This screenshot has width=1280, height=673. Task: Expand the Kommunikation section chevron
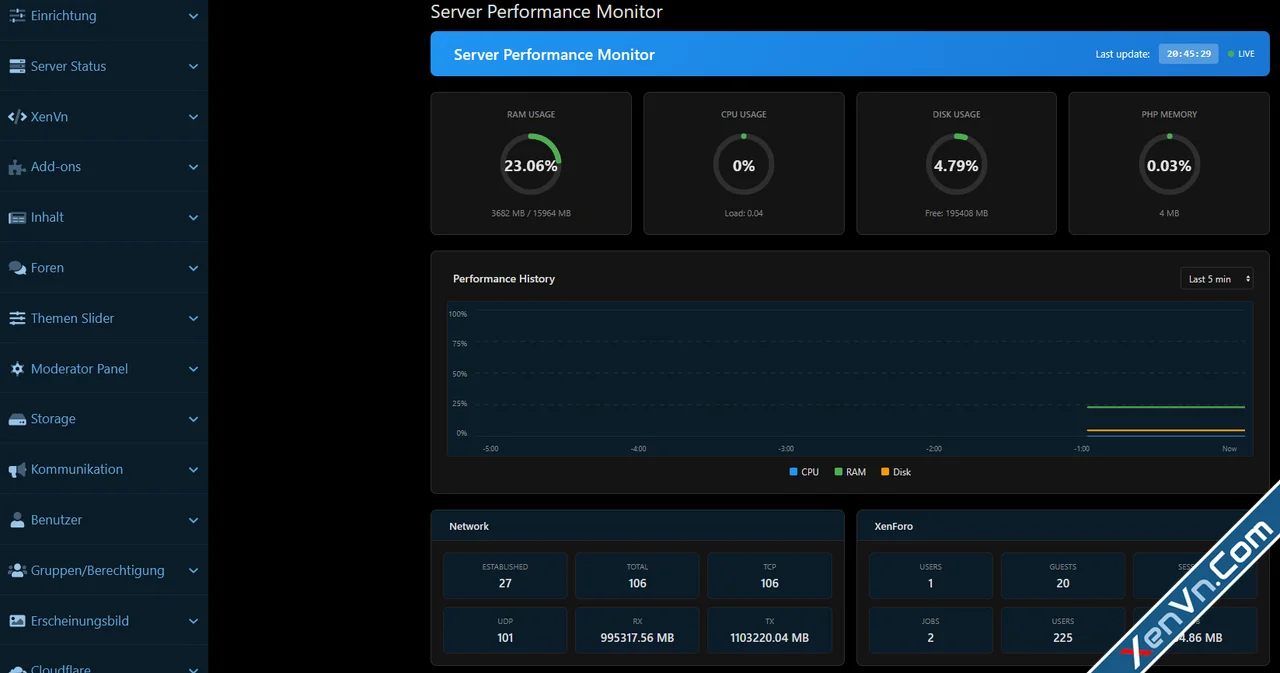[194, 470]
